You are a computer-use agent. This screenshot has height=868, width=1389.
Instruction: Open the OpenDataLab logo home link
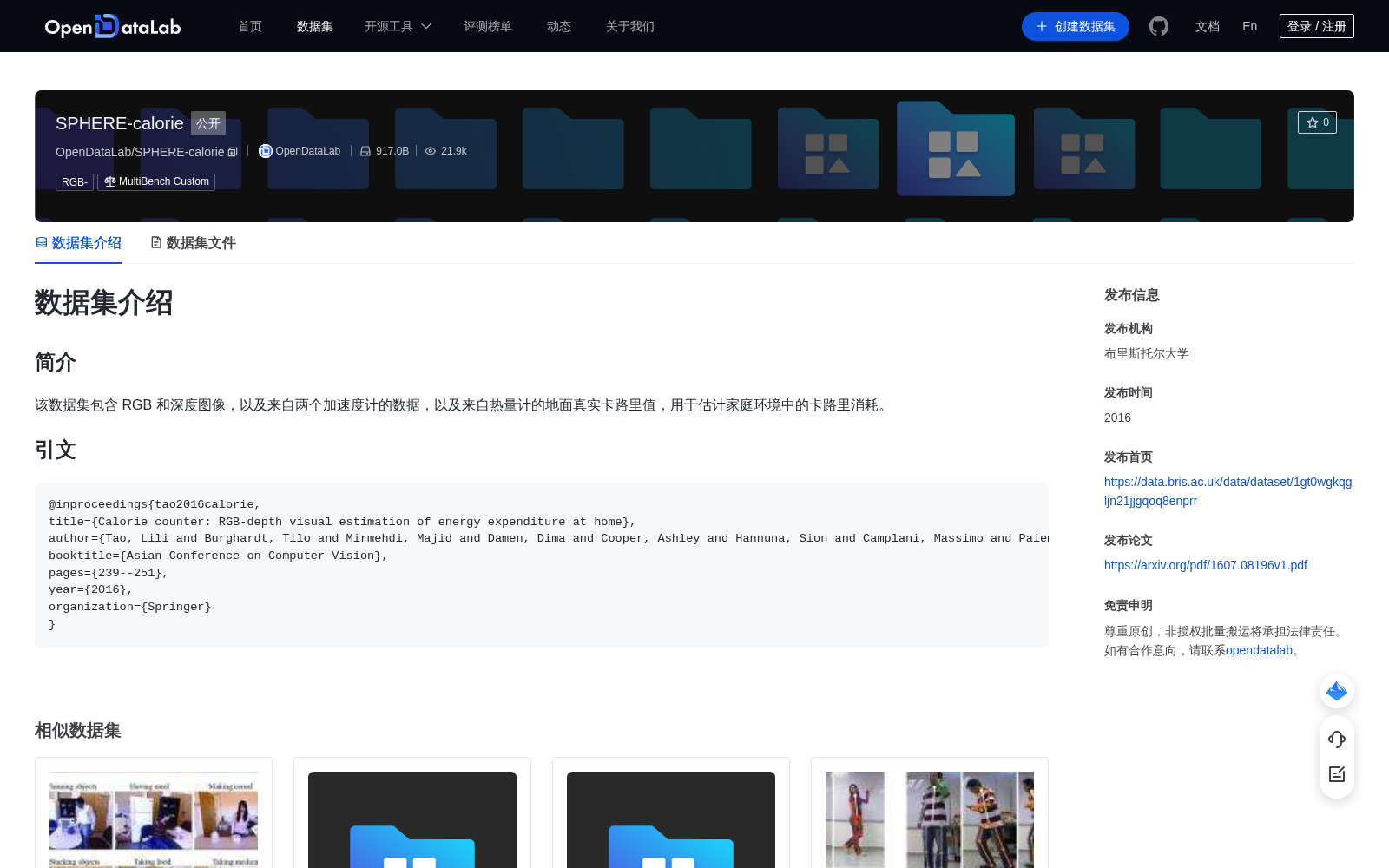(x=113, y=26)
